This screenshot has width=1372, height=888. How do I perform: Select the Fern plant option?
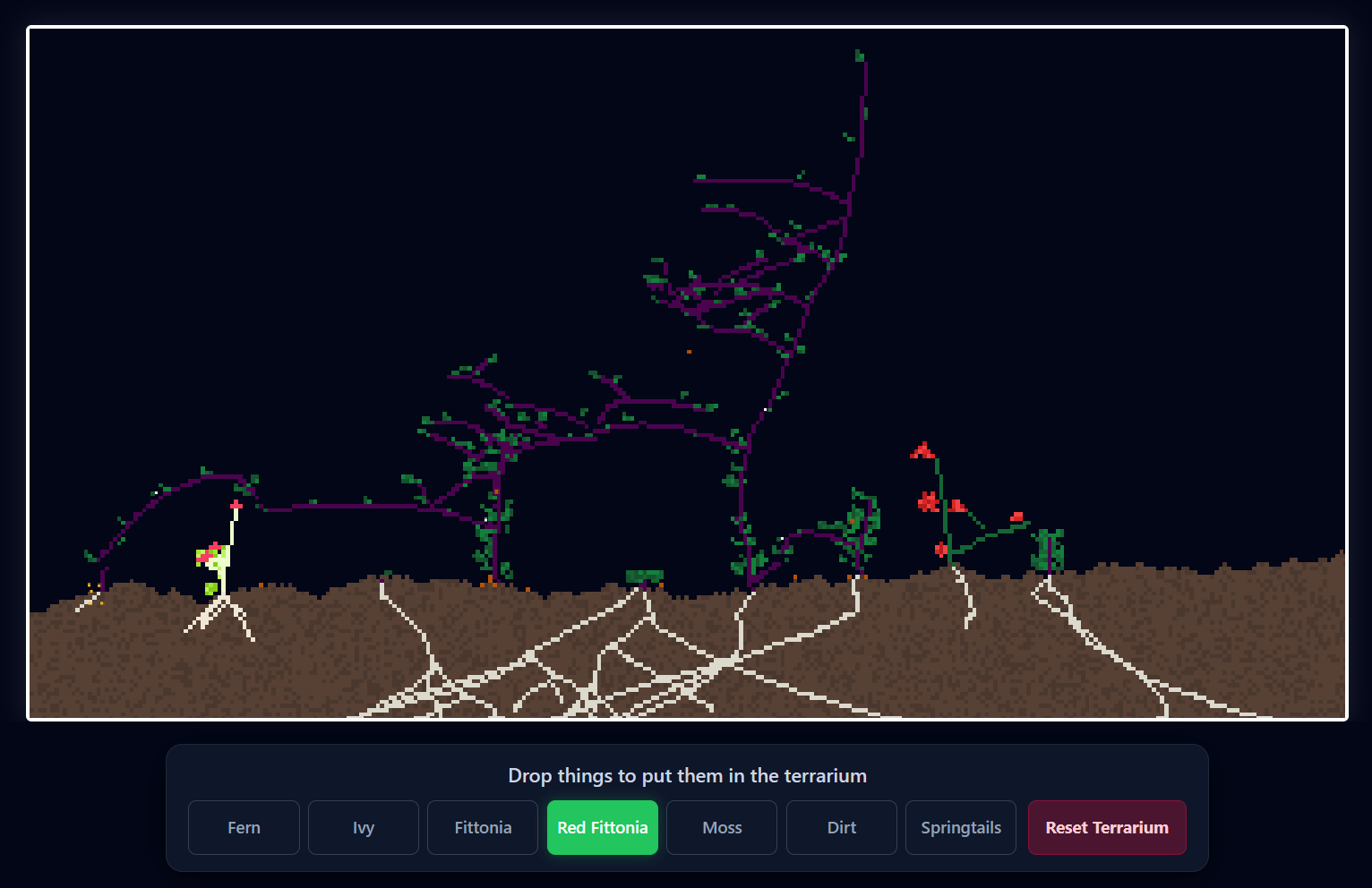[x=244, y=827]
